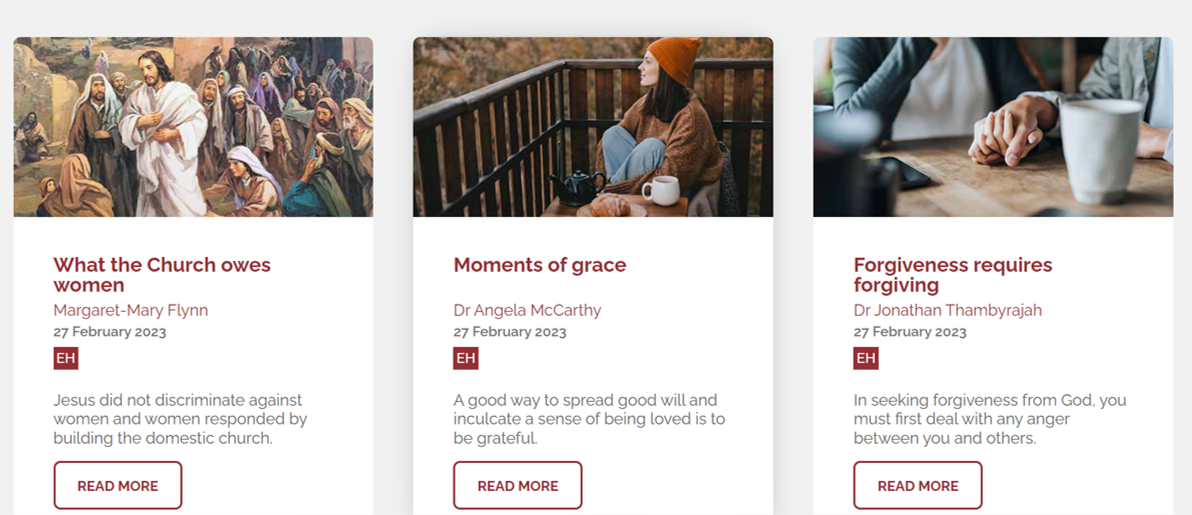The image size is (1192, 515).
Task: Click the date on the Church owes women card
Action: pos(110,332)
